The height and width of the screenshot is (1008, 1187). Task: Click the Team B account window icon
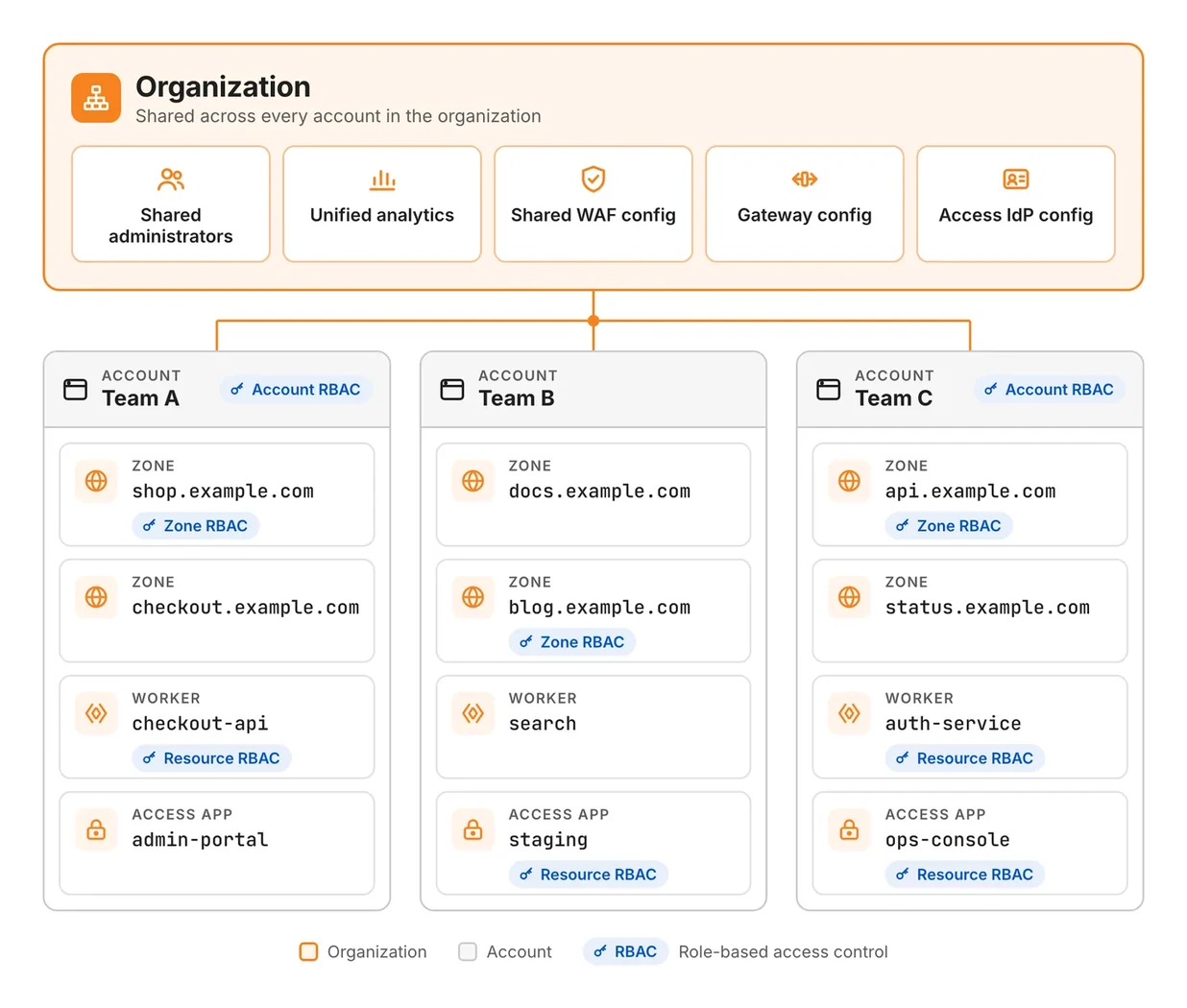(452, 389)
